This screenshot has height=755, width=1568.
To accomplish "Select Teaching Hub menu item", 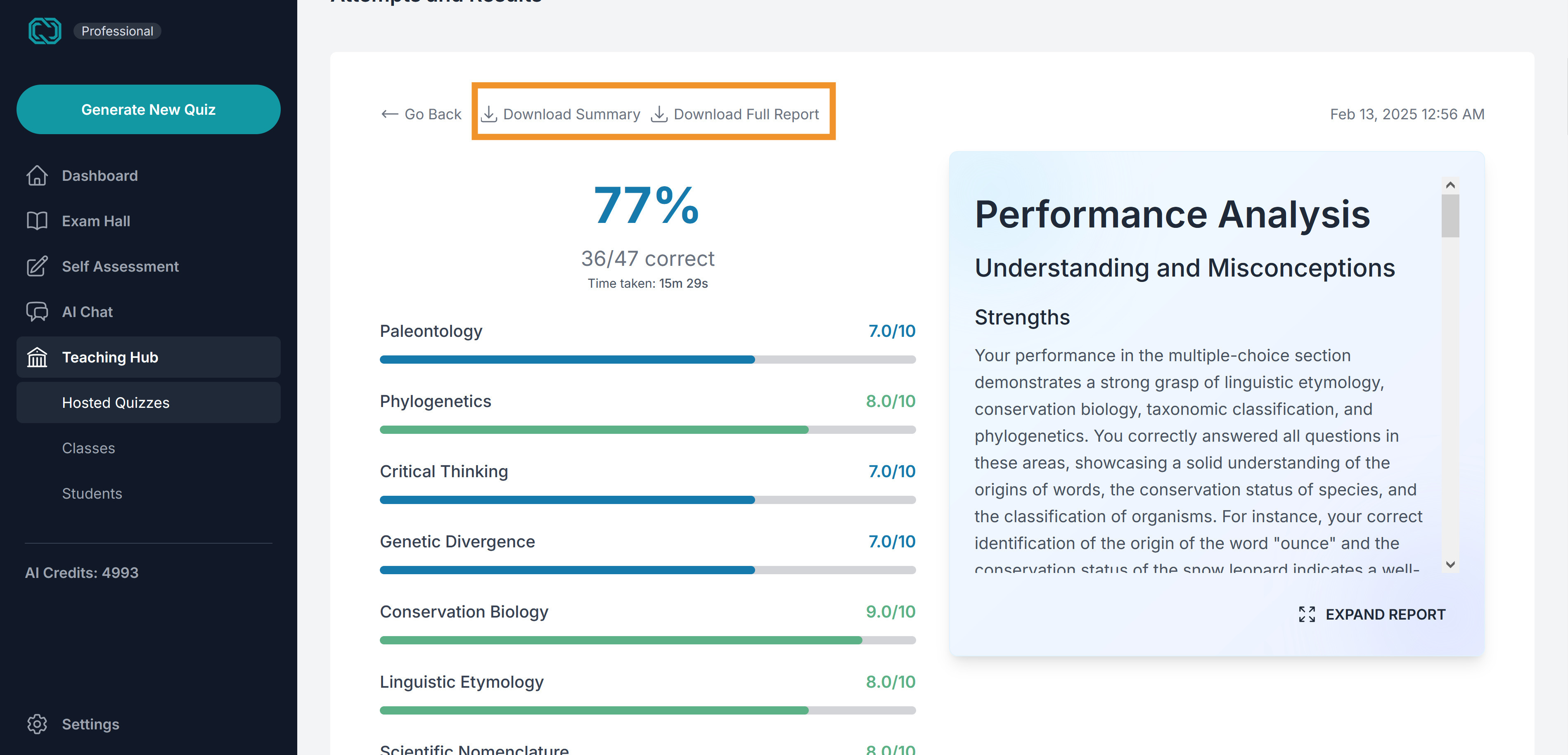I will [x=149, y=357].
